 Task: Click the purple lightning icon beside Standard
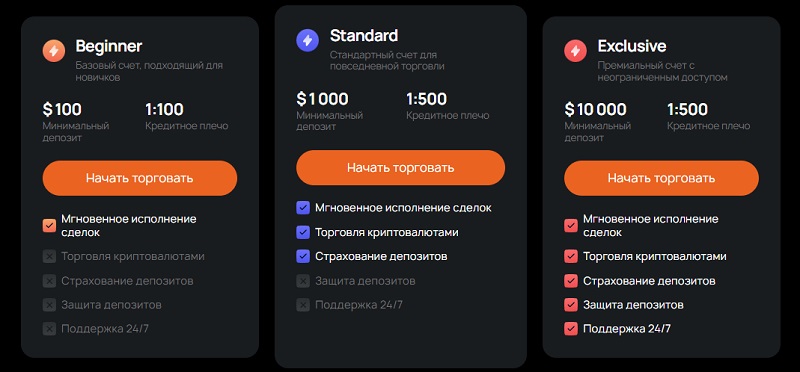[308, 40]
